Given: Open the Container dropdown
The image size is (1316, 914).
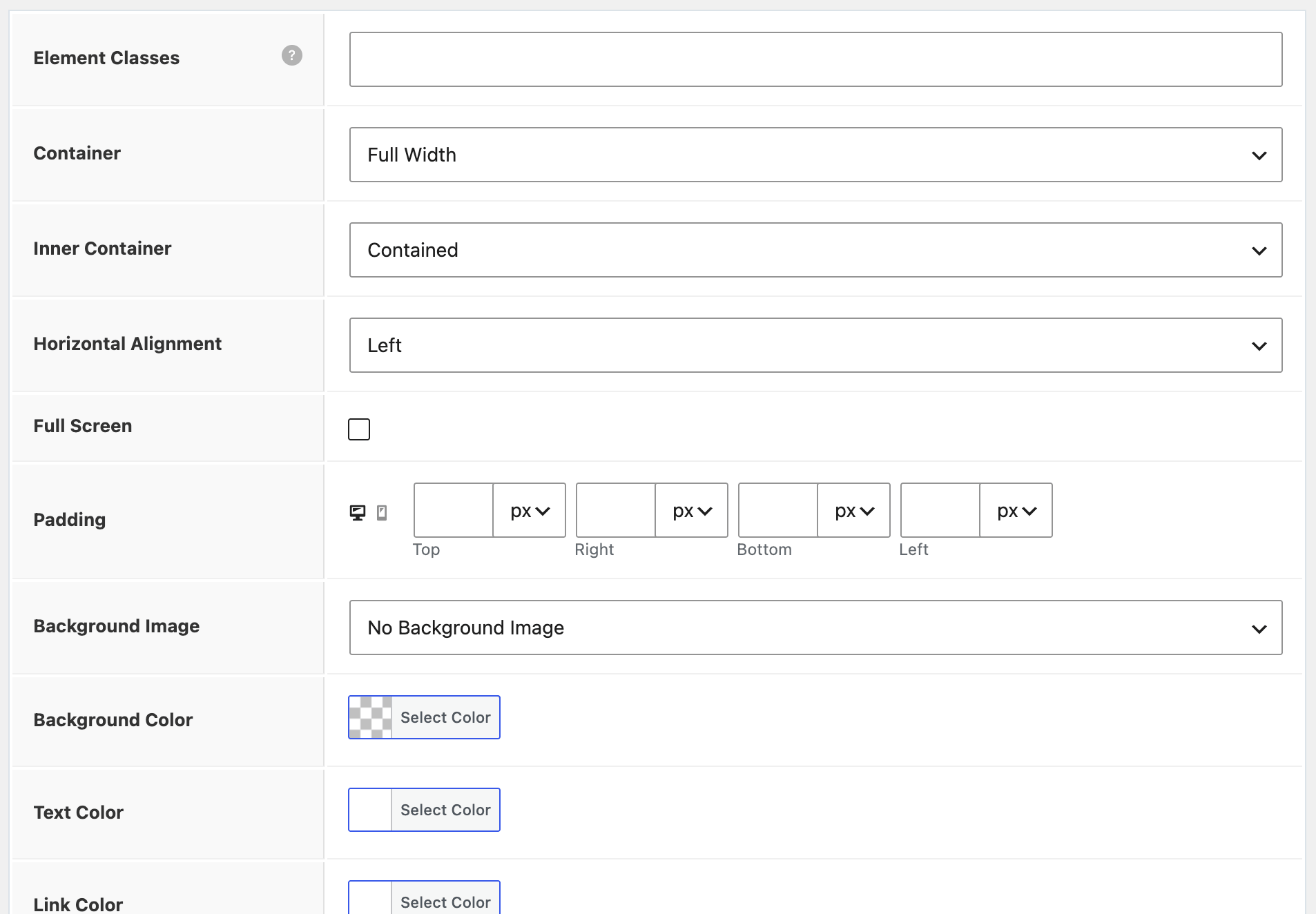Looking at the screenshot, I should 815,155.
